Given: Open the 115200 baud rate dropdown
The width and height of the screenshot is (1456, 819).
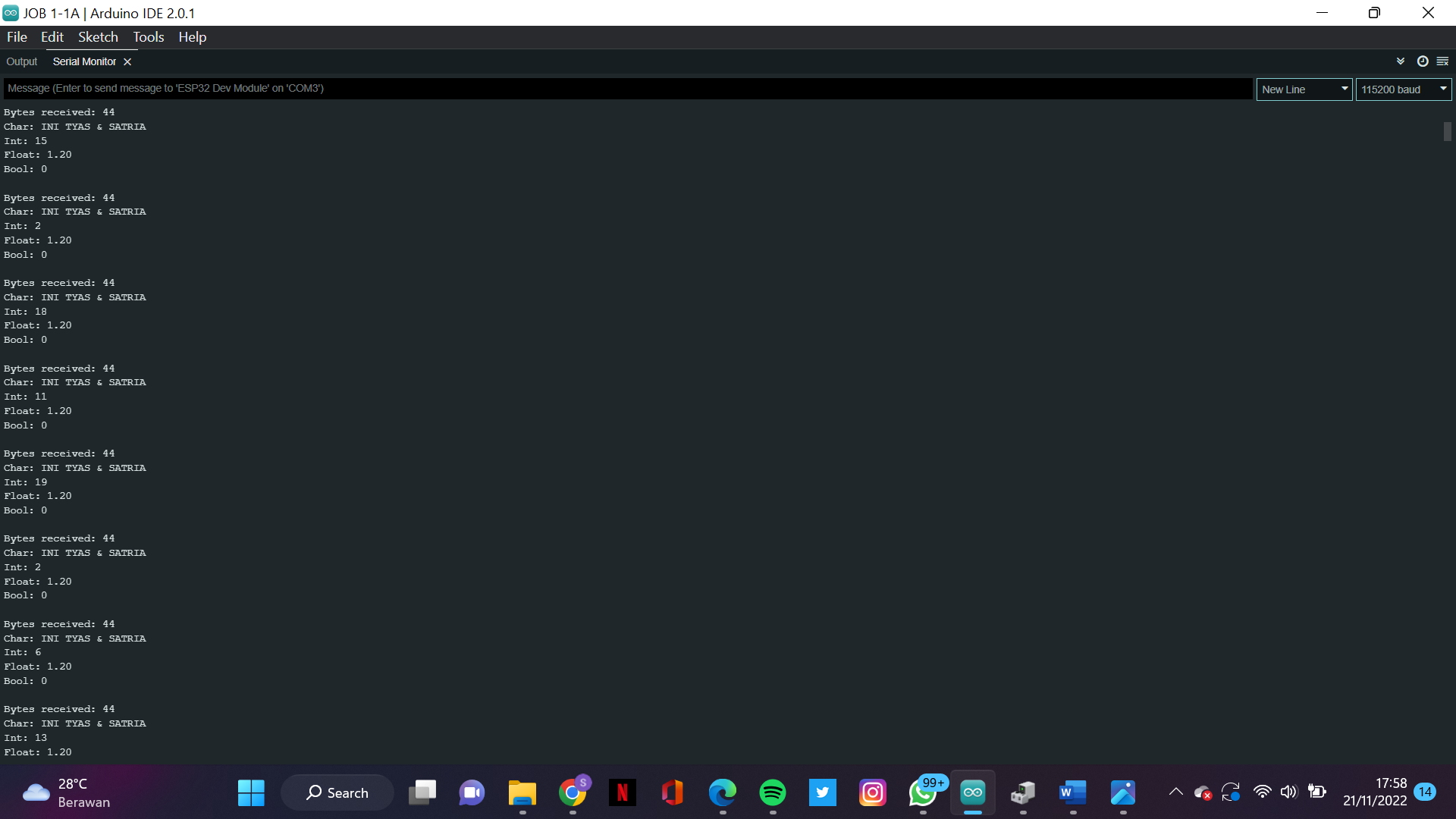Looking at the screenshot, I should (x=1402, y=89).
